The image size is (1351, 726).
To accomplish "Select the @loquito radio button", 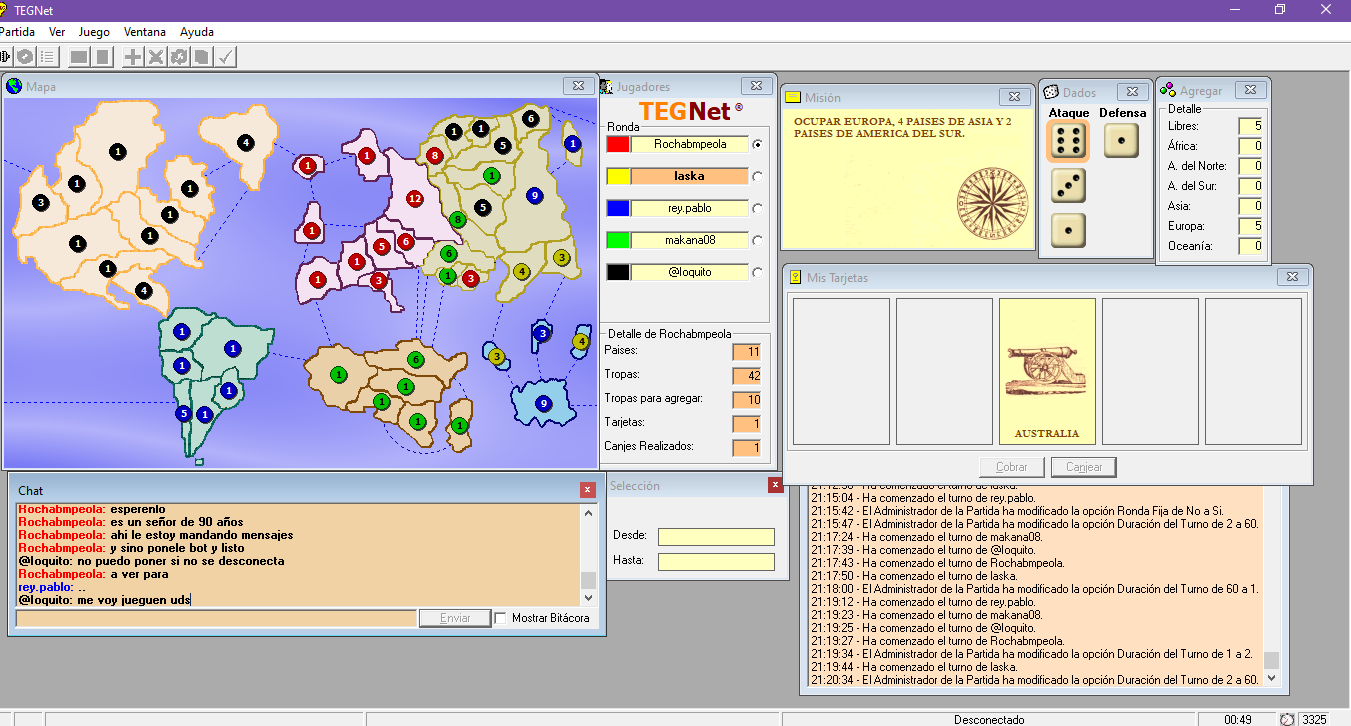I will [x=757, y=272].
